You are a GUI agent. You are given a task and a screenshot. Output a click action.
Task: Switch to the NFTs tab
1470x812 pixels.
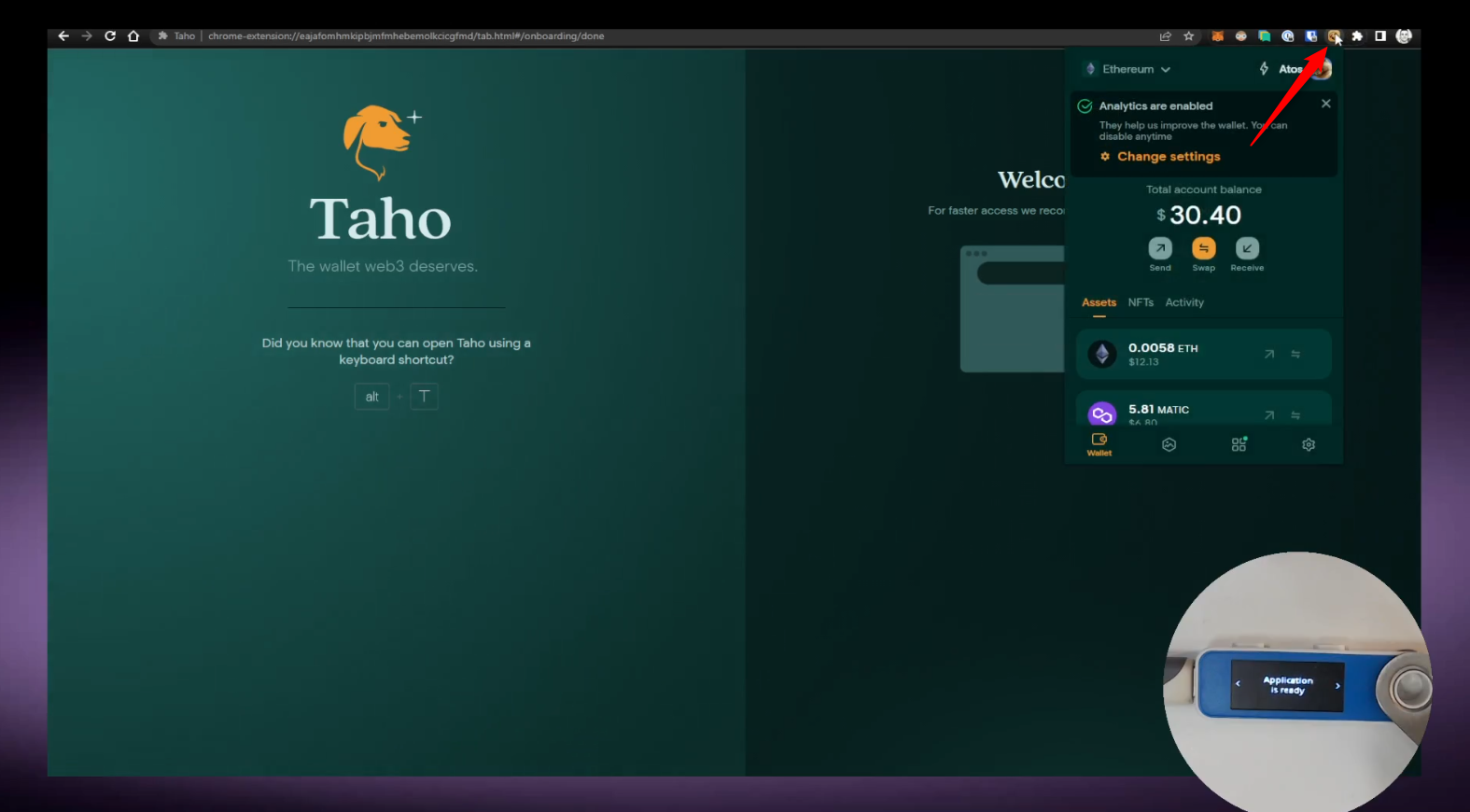(1141, 302)
